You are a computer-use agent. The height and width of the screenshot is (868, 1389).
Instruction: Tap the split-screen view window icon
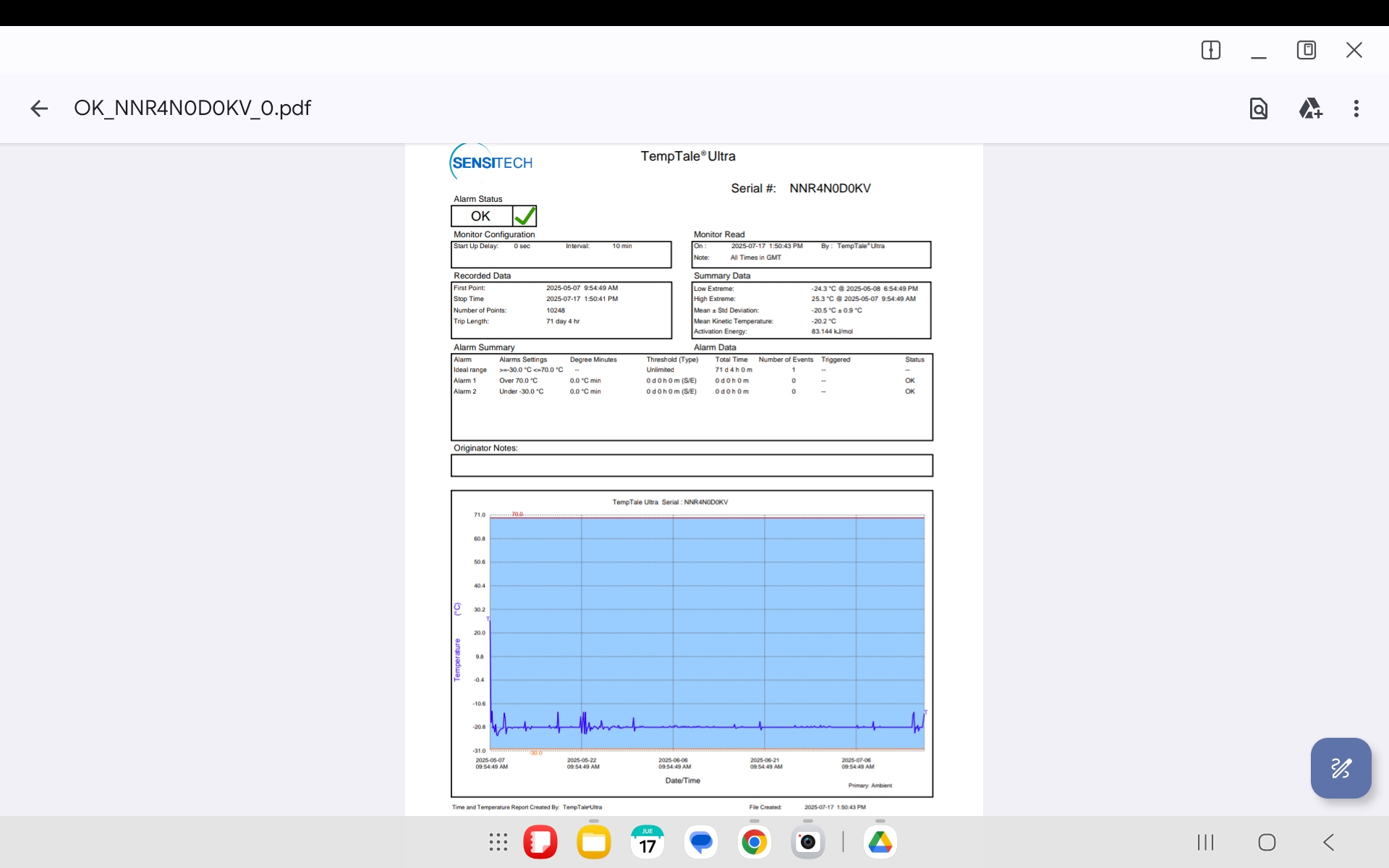(1210, 50)
